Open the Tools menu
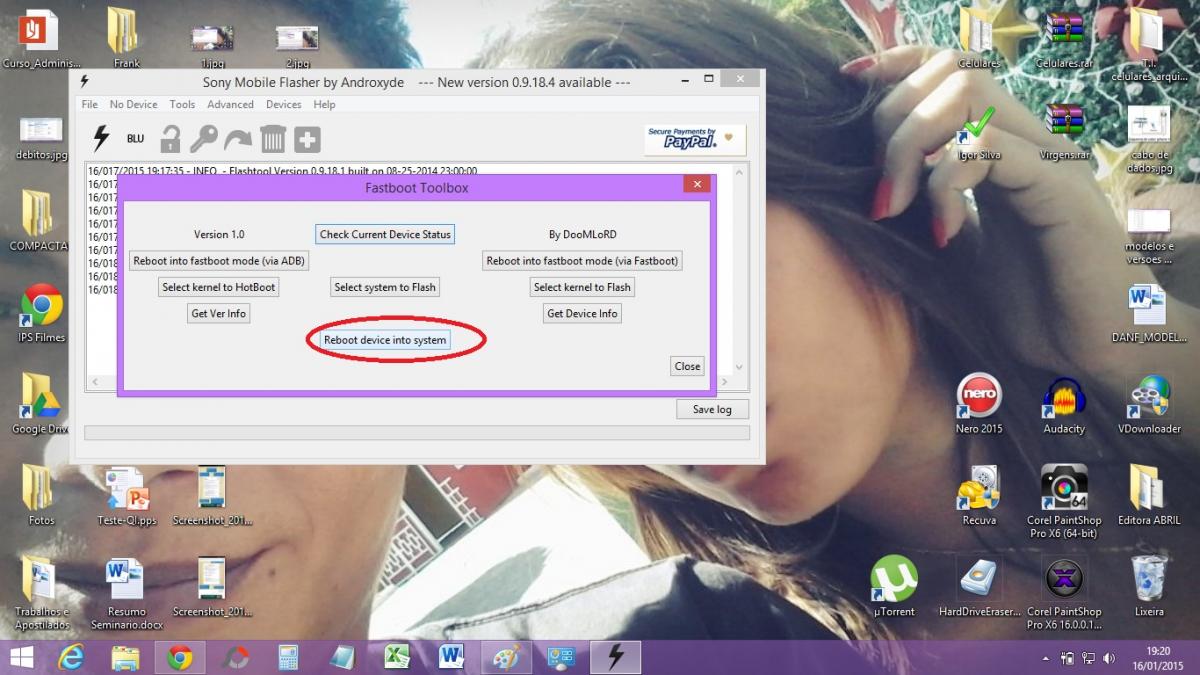 click(182, 104)
